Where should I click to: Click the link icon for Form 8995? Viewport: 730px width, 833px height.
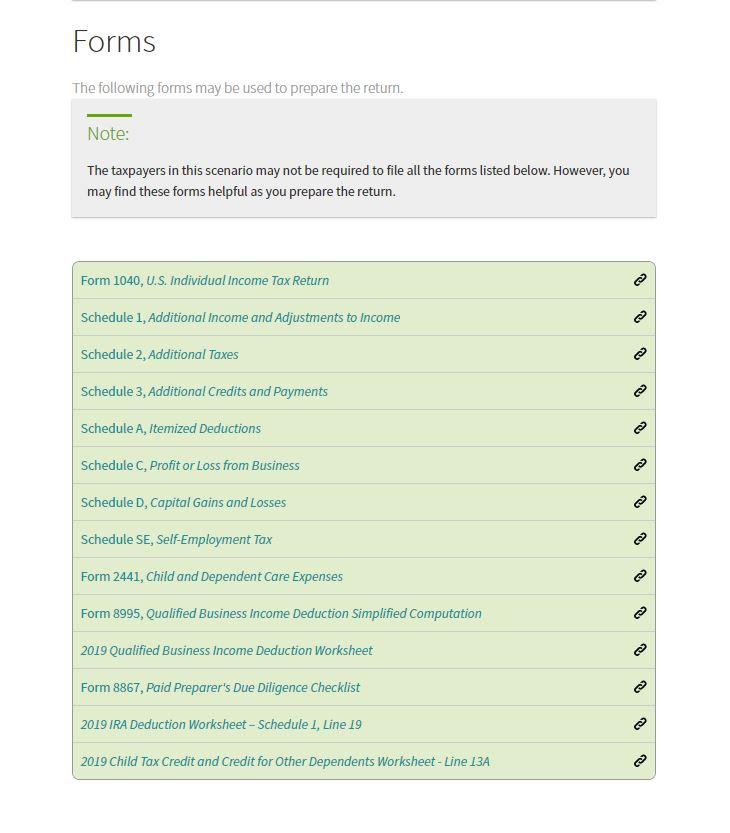pos(639,613)
